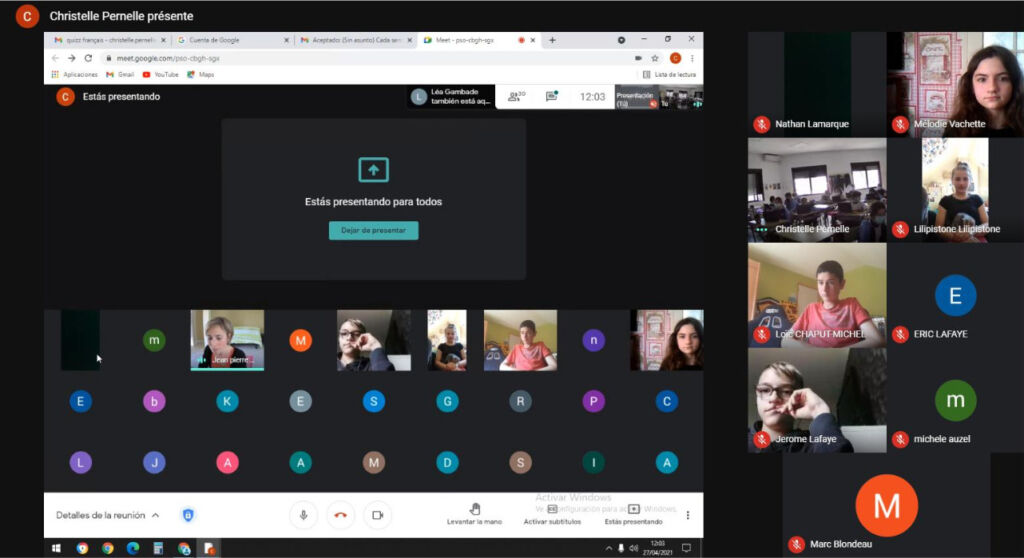Expand Detalles de la reunión
Screen dimensions: 1024x558
pyautogui.click(x=107, y=515)
